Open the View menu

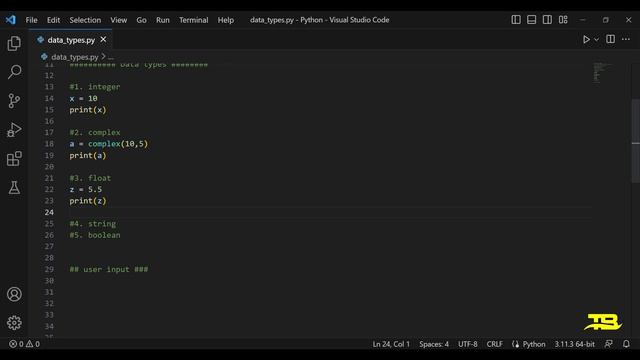(x=118, y=20)
